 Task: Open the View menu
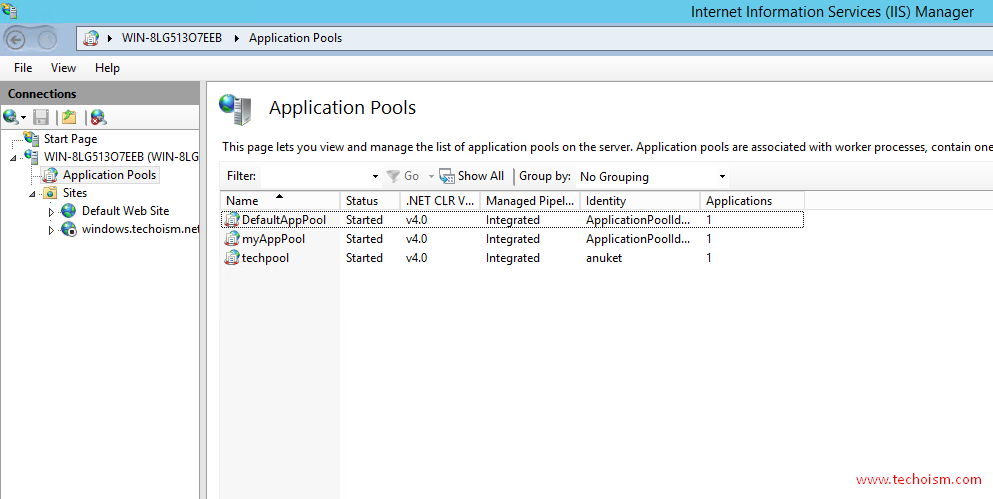[63, 68]
